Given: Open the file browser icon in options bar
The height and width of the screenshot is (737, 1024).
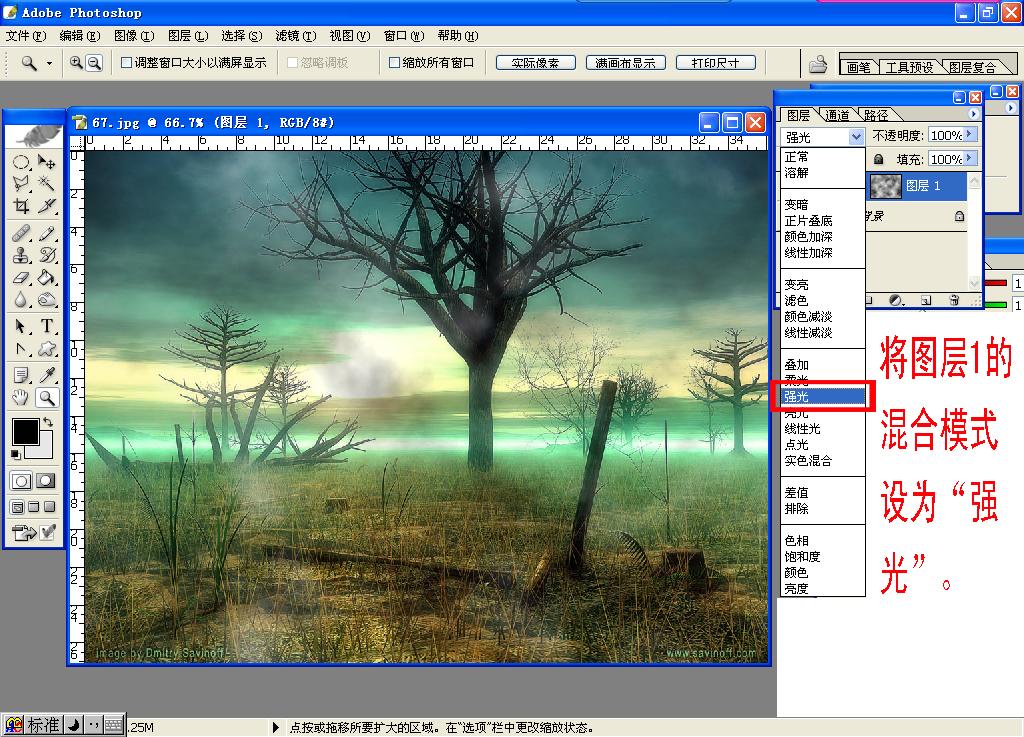Looking at the screenshot, I should (x=818, y=64).
